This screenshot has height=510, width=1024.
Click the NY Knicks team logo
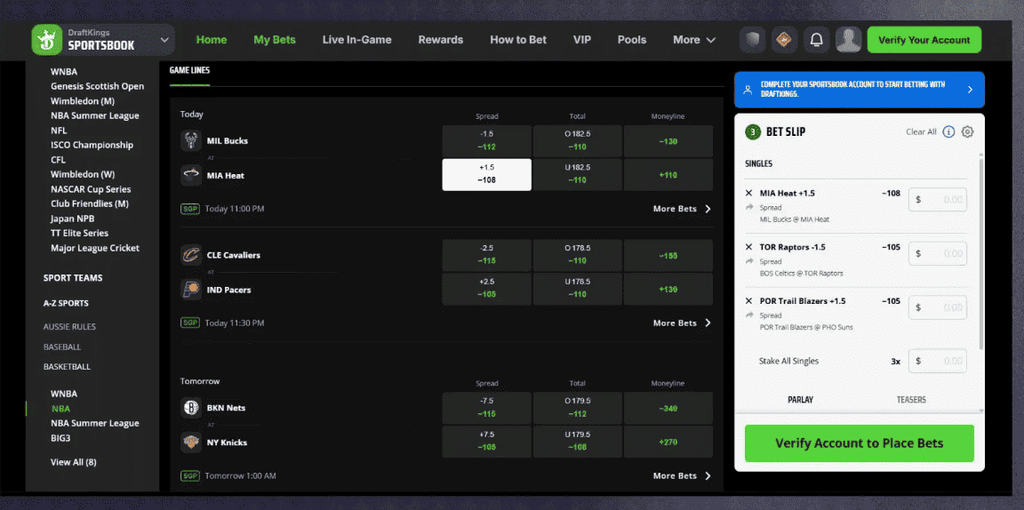pyautogui.click(x=191, y=442)
